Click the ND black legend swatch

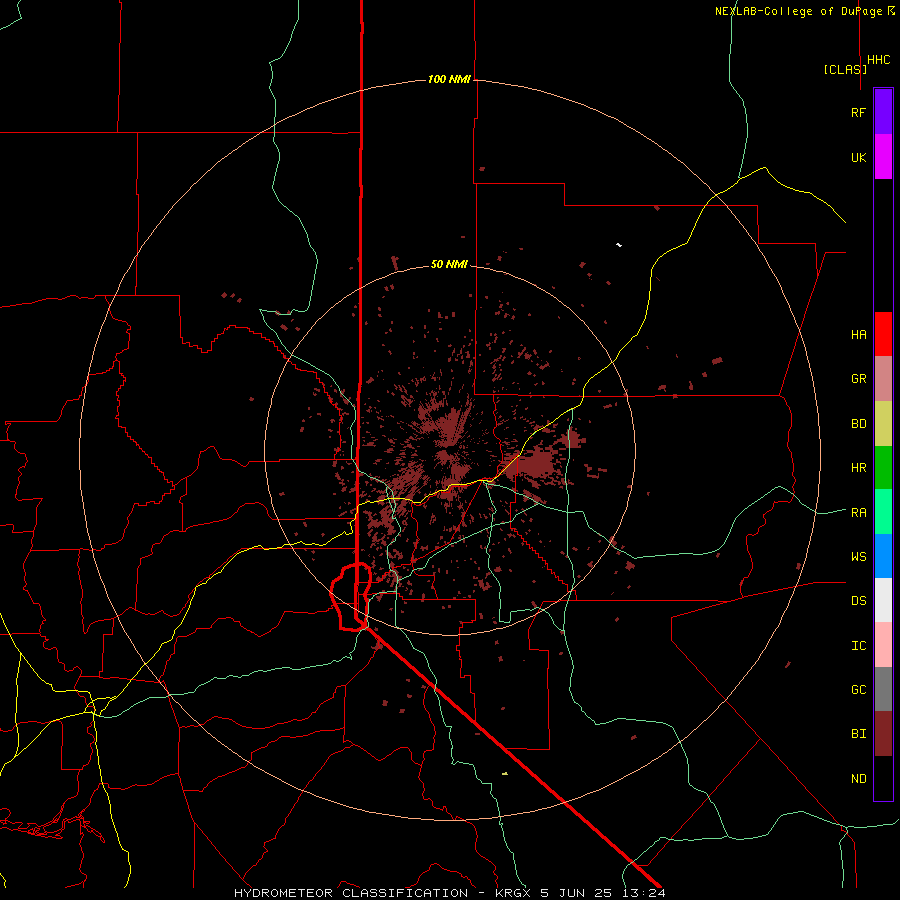(883, 778)
